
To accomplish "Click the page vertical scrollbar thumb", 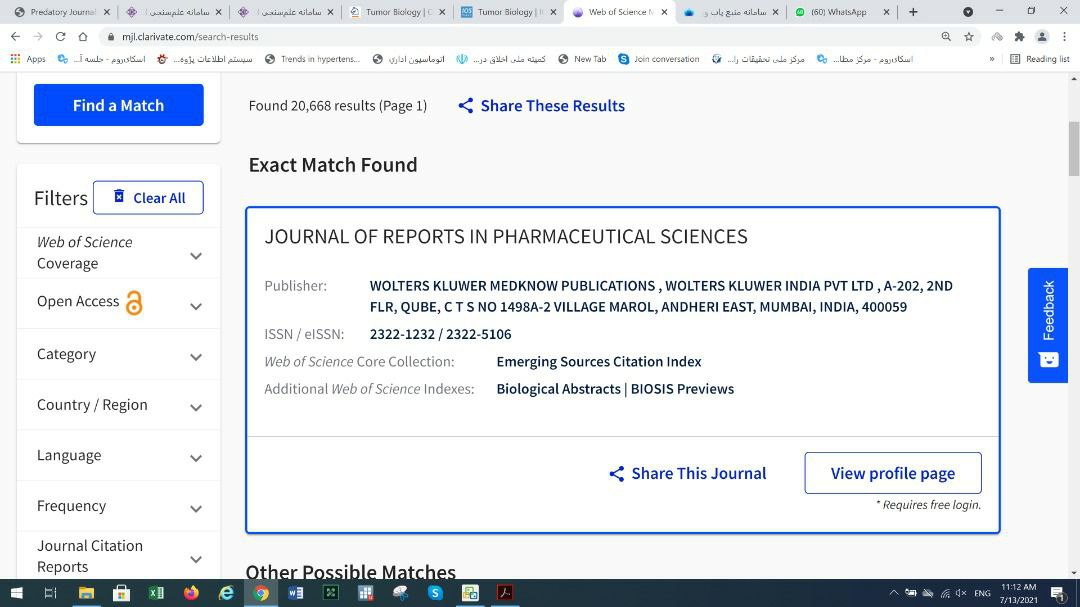I will tap(1074, 148).
